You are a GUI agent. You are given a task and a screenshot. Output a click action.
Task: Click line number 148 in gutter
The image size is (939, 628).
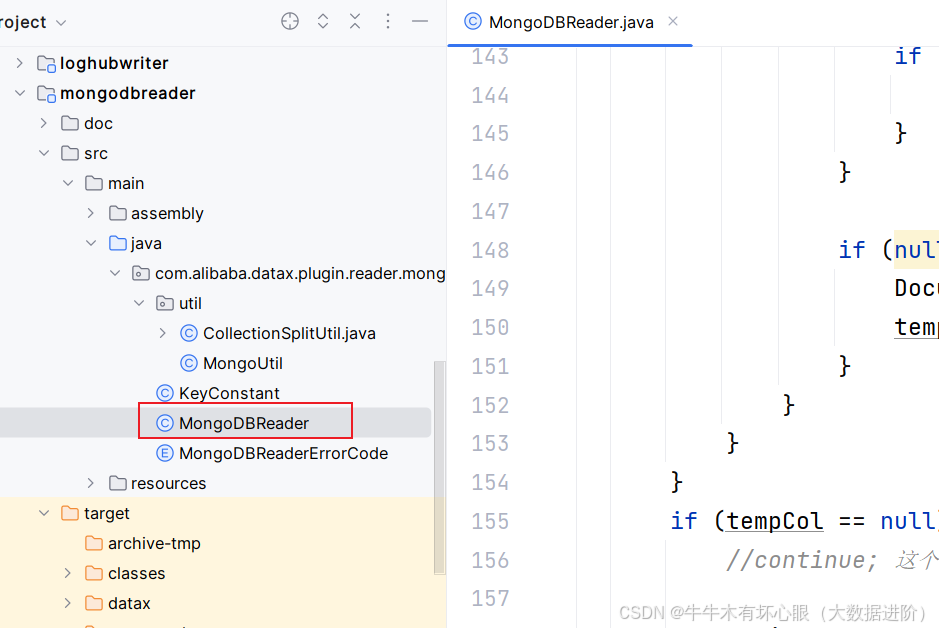490,250
